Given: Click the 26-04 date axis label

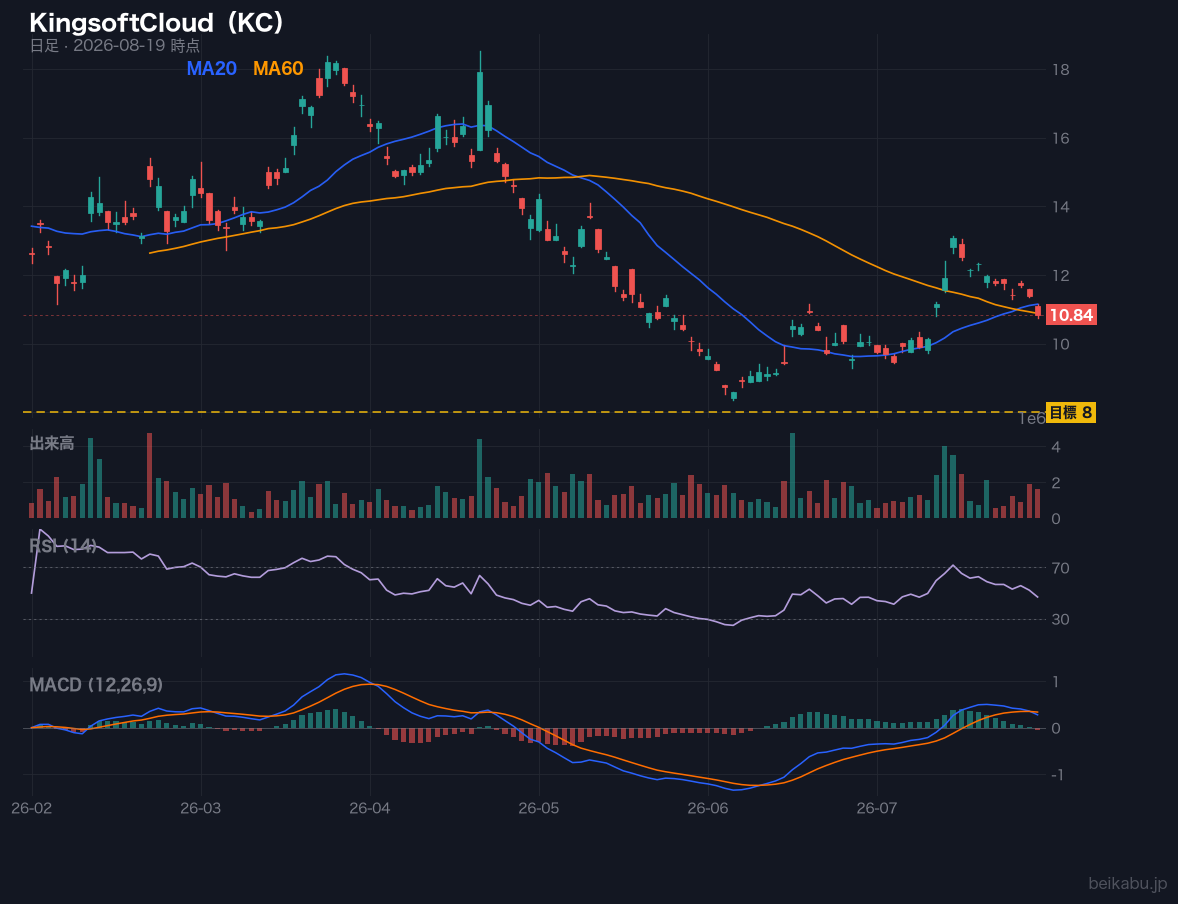Looking at the screenshot, I should click(x=370, y=809).
